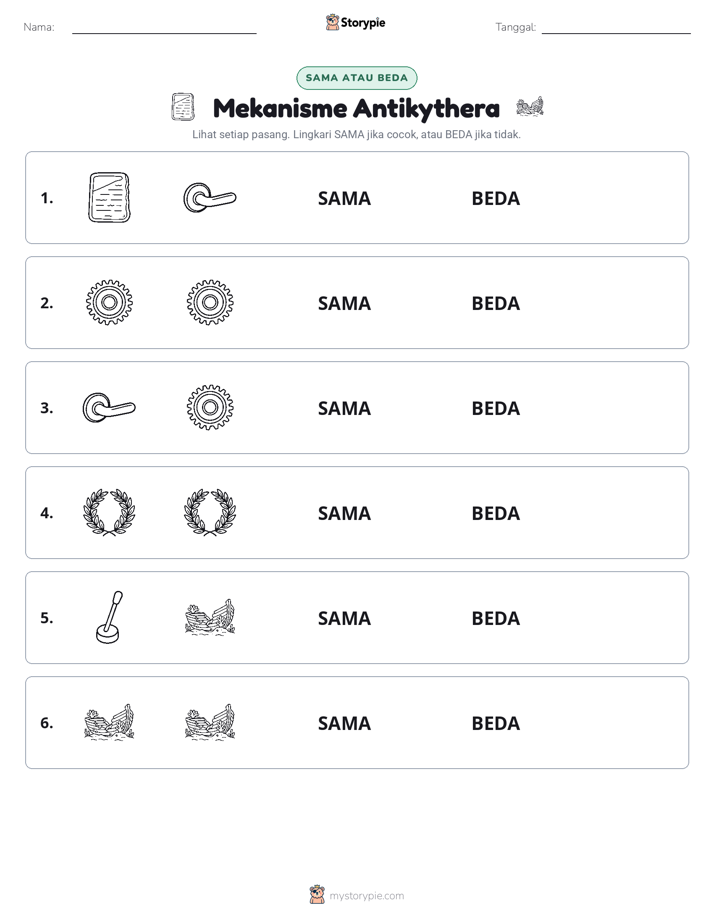
Task: Click the door handle icon in row 1
Action: [210, 197]
